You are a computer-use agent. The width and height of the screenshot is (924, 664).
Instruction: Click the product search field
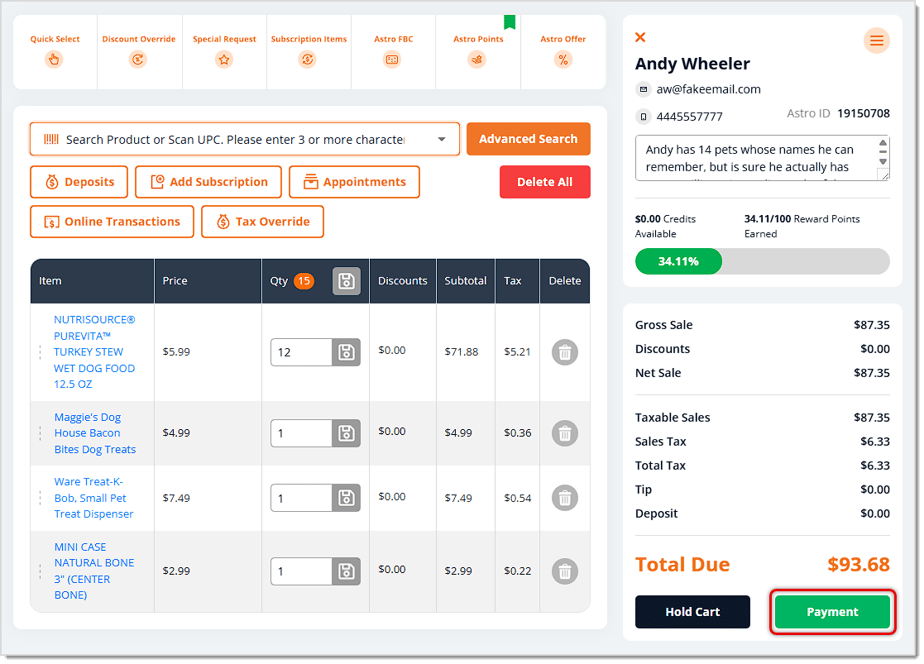pyautogui.click(x=245, y=140)
